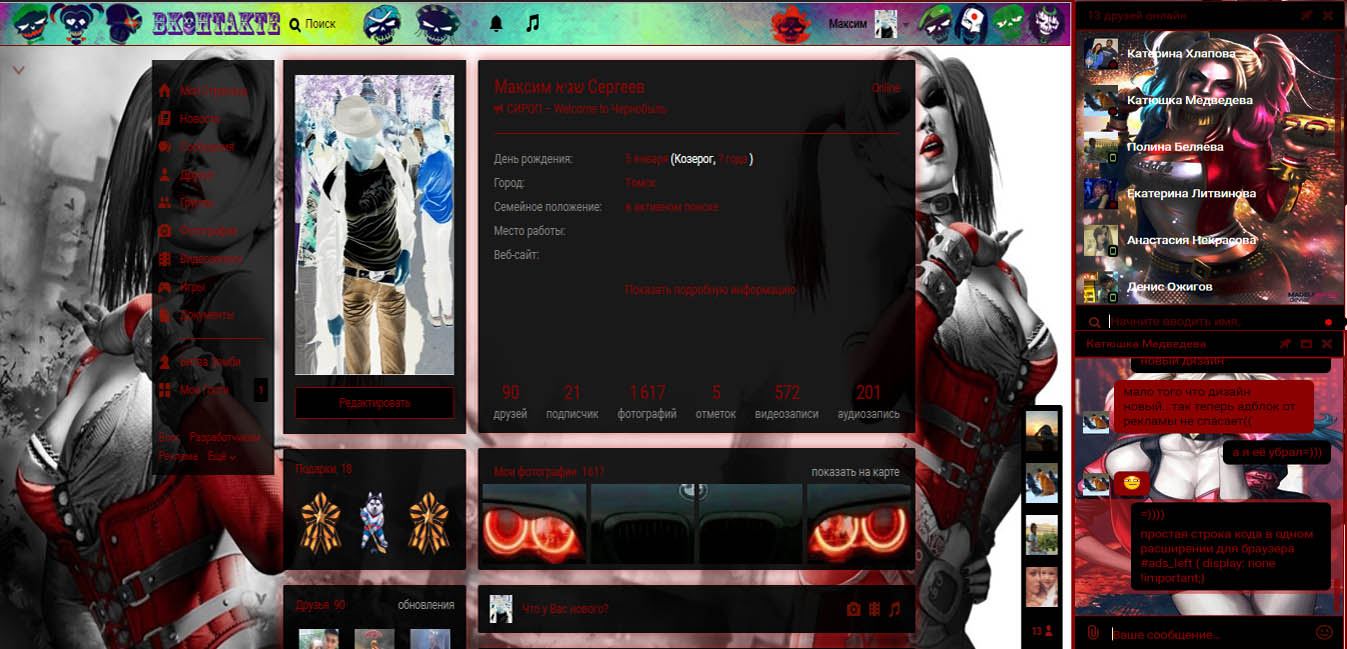Attach a photo via camera icon in post box
The image size is (1347, 649).
point(853,609)
